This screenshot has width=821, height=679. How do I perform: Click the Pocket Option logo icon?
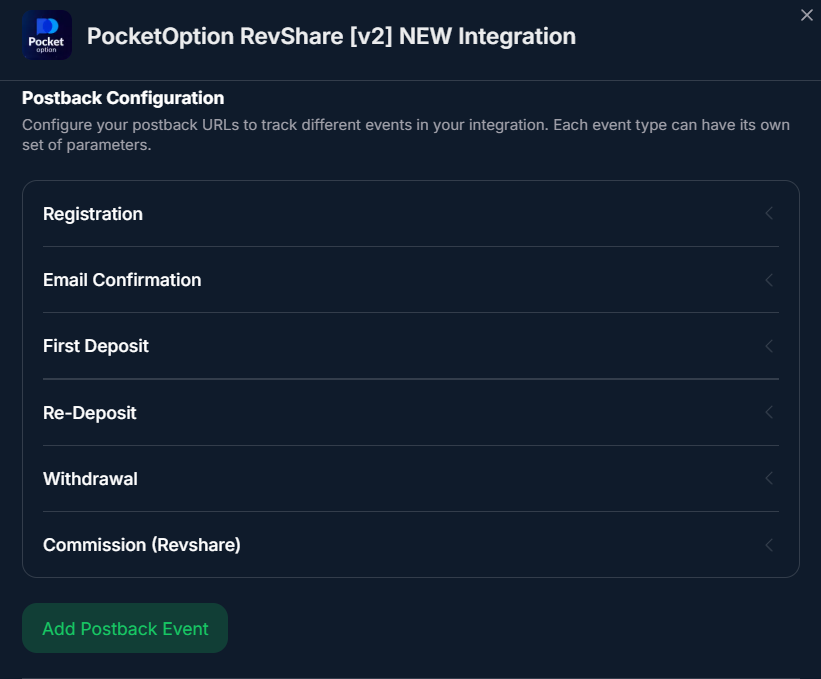pos(47,35)
